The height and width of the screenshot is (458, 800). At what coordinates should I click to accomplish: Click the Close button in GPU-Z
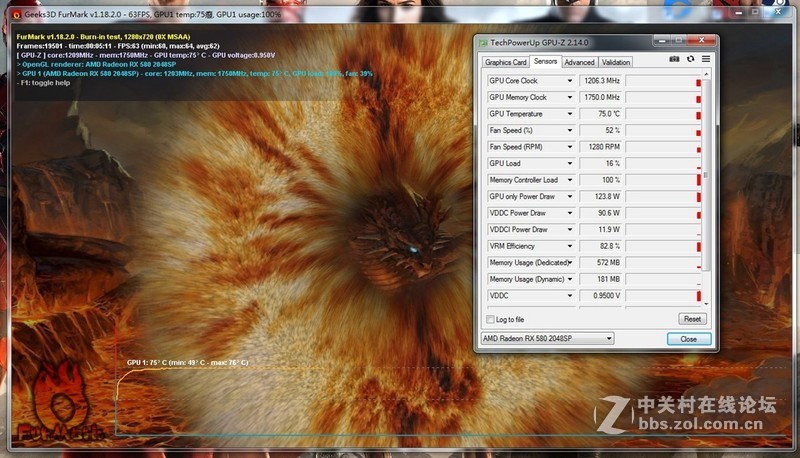point(689,339)
